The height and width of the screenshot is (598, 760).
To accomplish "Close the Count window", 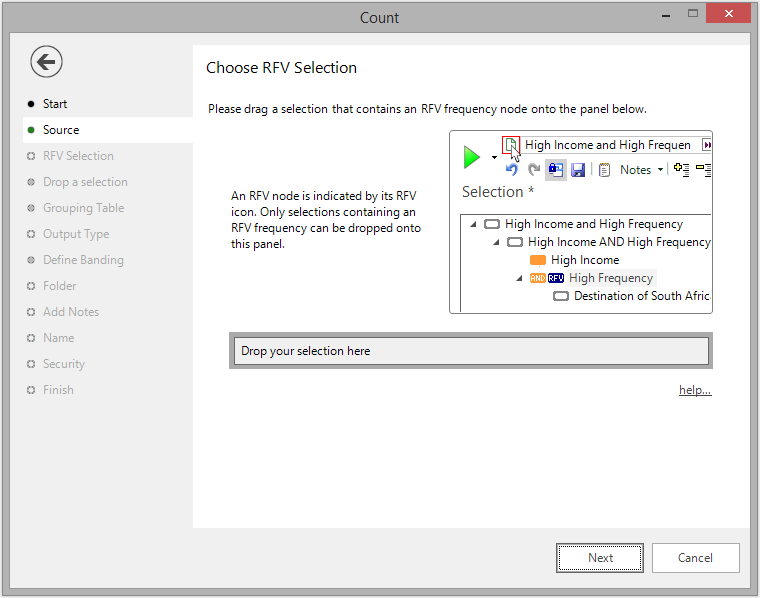I will [x=728, y=14].
